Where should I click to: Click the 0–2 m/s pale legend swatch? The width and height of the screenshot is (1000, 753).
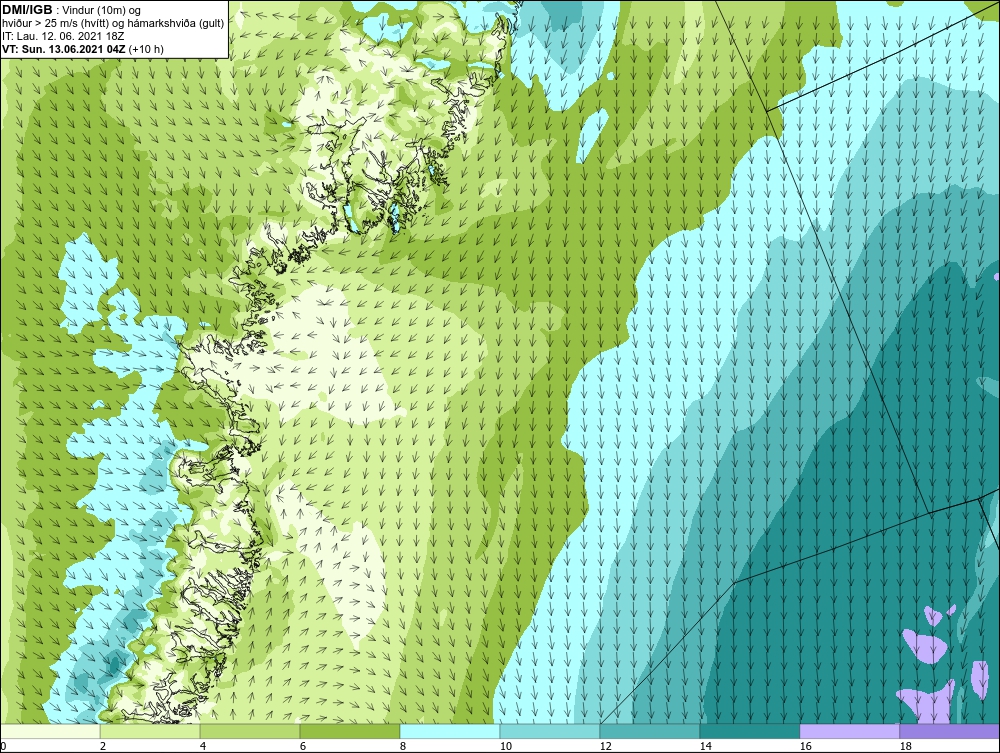click(50, 731)
